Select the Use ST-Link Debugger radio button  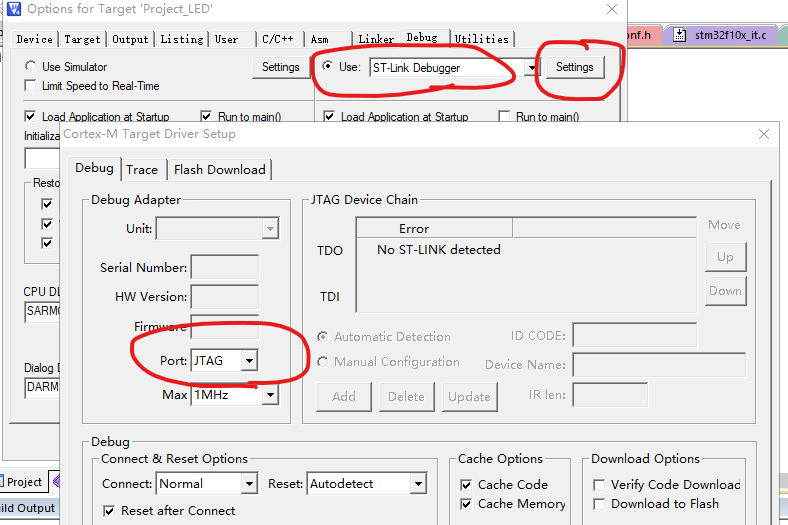pyautogui.click(x=328, y=66)
